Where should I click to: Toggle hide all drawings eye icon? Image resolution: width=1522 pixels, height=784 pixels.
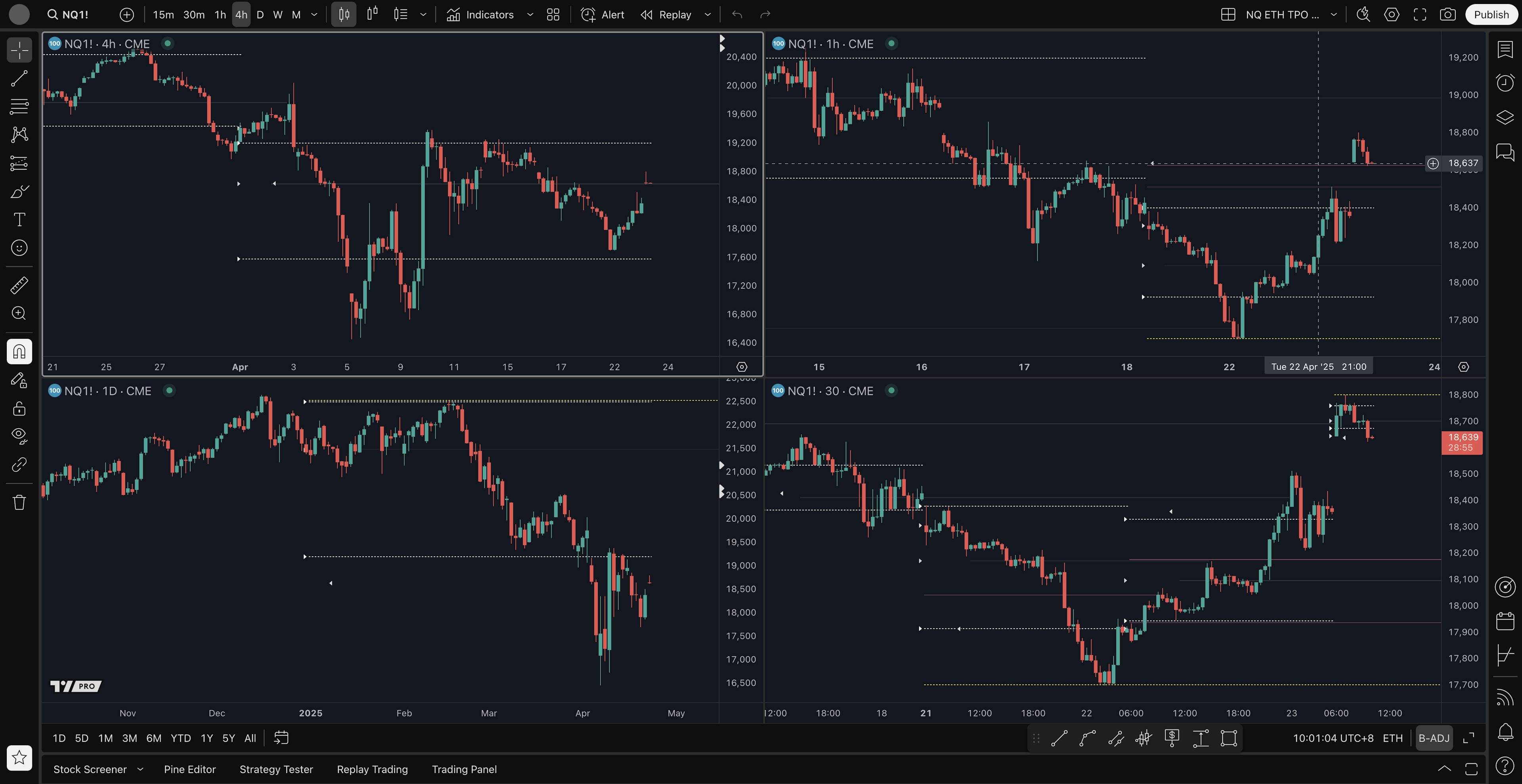[x=19, y=436]
